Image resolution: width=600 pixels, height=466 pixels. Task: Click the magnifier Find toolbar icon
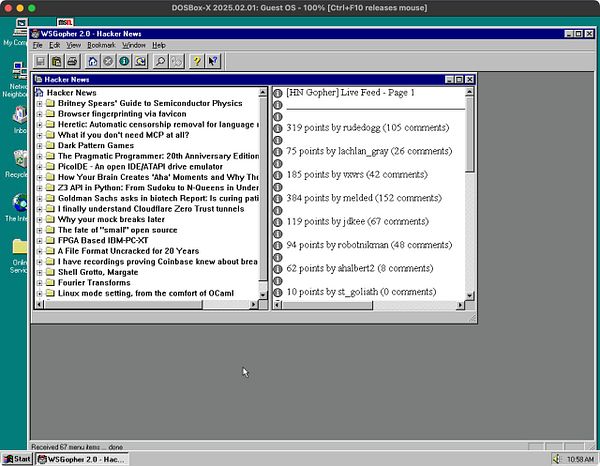(x=160, y=61)
